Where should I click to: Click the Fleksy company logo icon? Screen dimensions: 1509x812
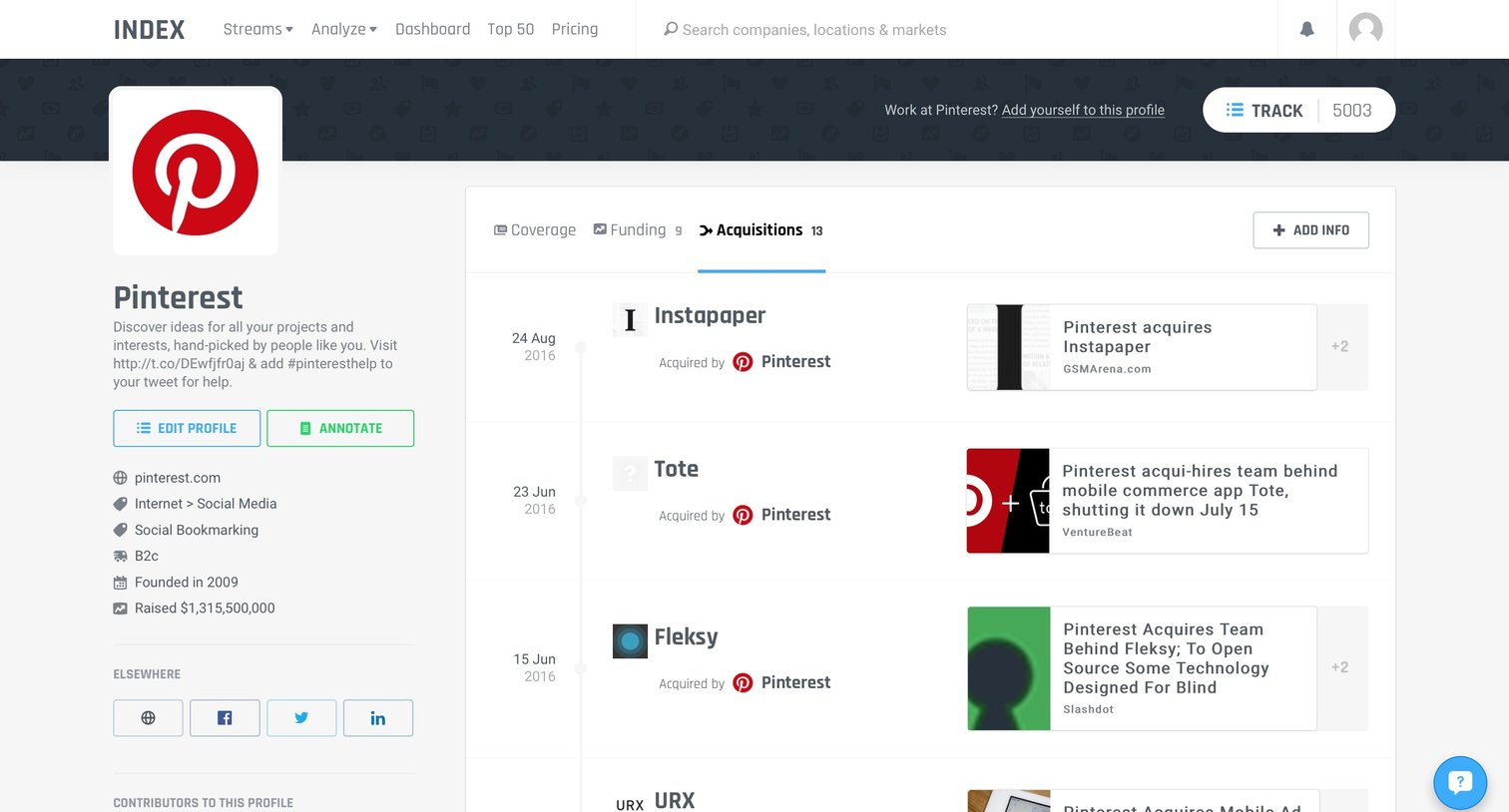point(630,640)
